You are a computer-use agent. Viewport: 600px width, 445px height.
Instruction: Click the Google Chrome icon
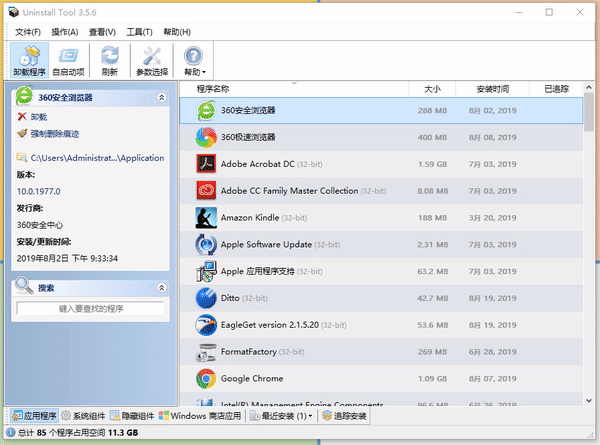pos(206,378)
